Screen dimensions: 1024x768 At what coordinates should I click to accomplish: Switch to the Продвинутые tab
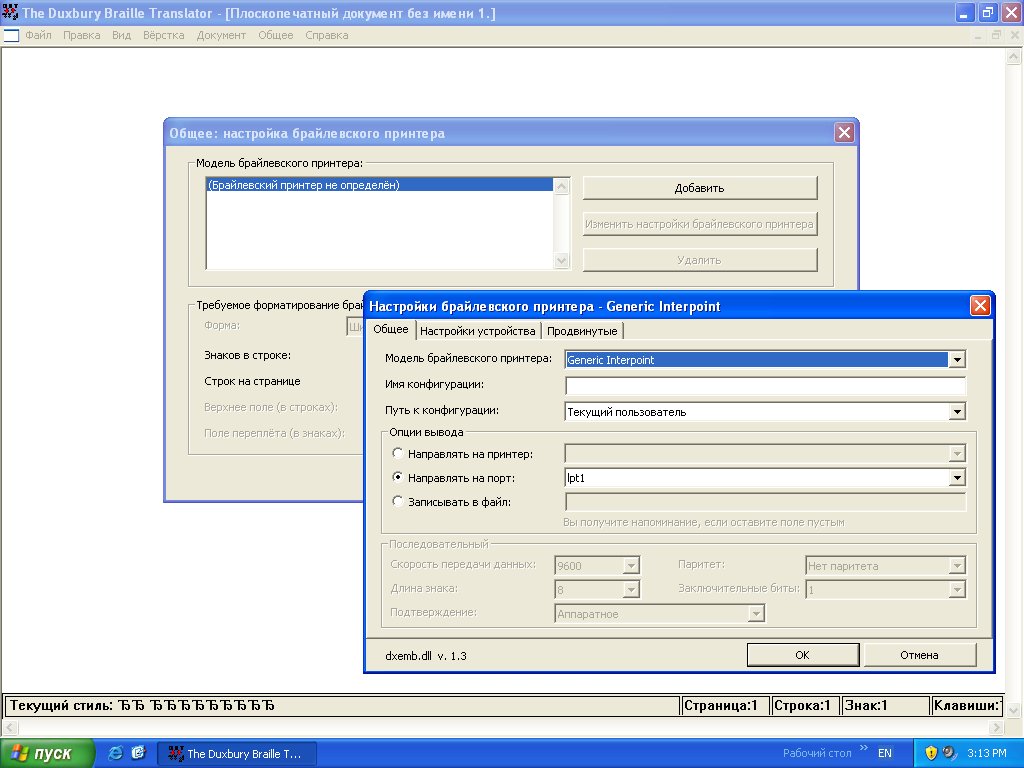click(x=582, y=331)
